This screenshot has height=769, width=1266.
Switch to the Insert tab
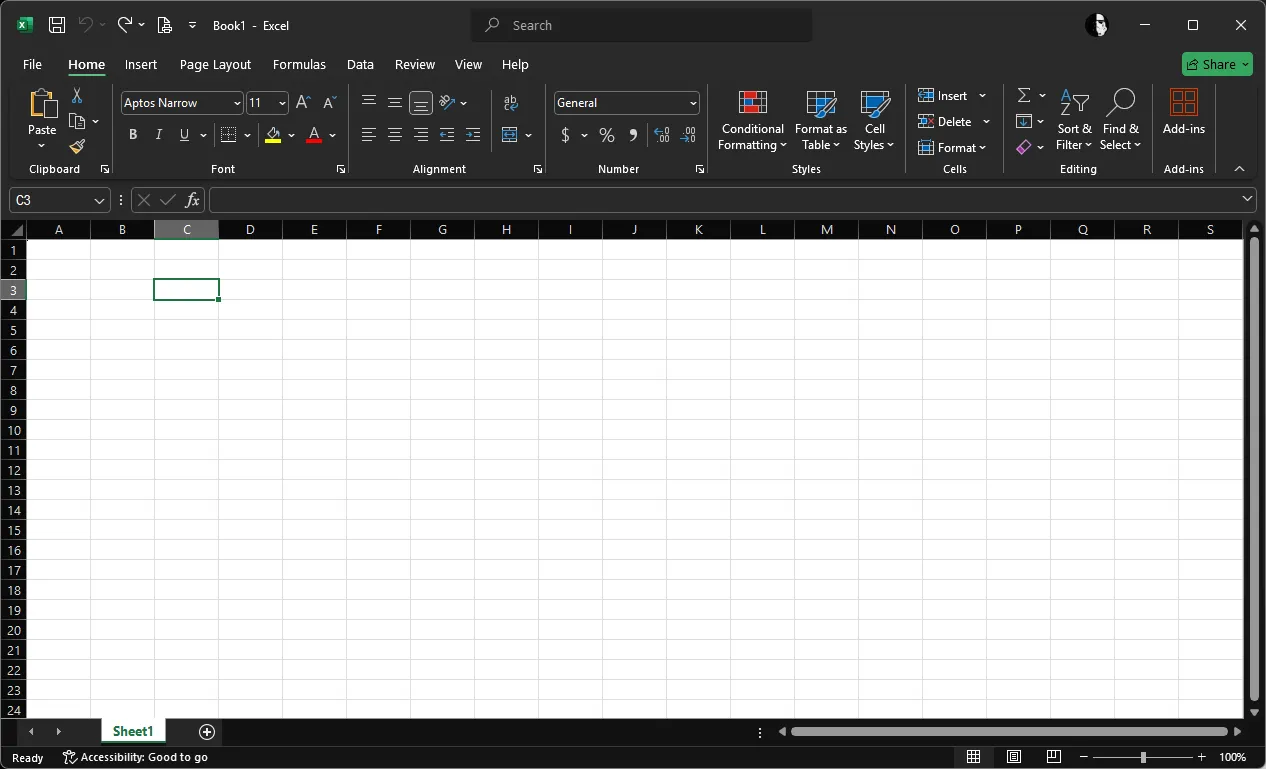141,64
